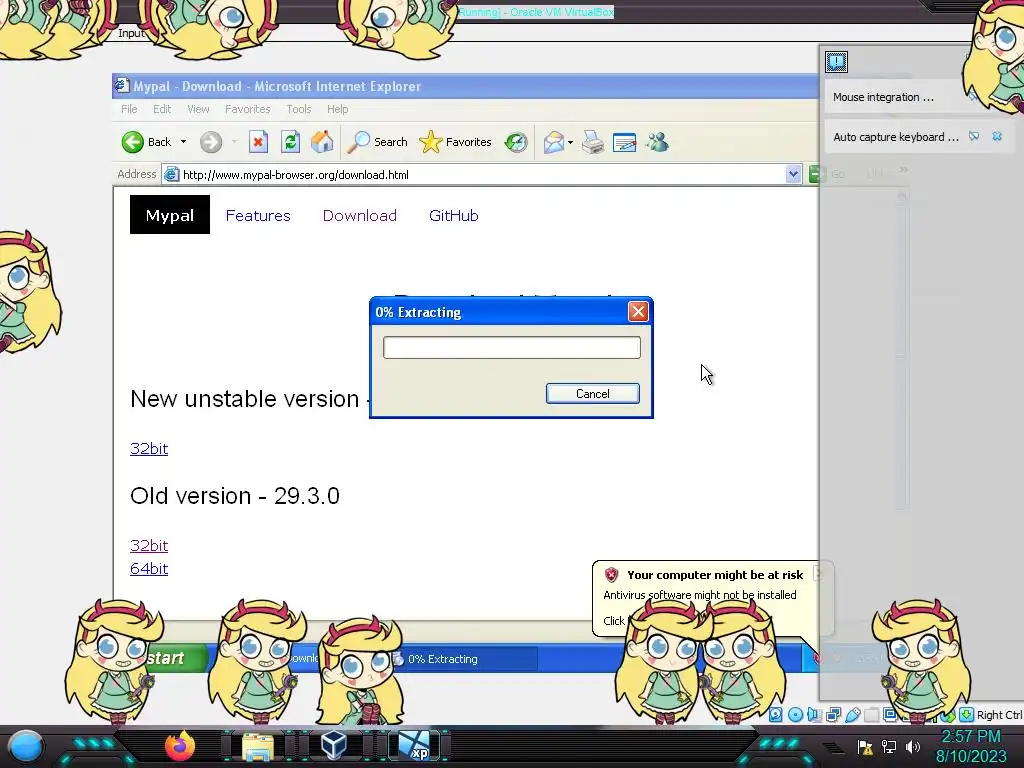
Task: Click the 0% Extracting taskbar button
Action: (464, 659)
